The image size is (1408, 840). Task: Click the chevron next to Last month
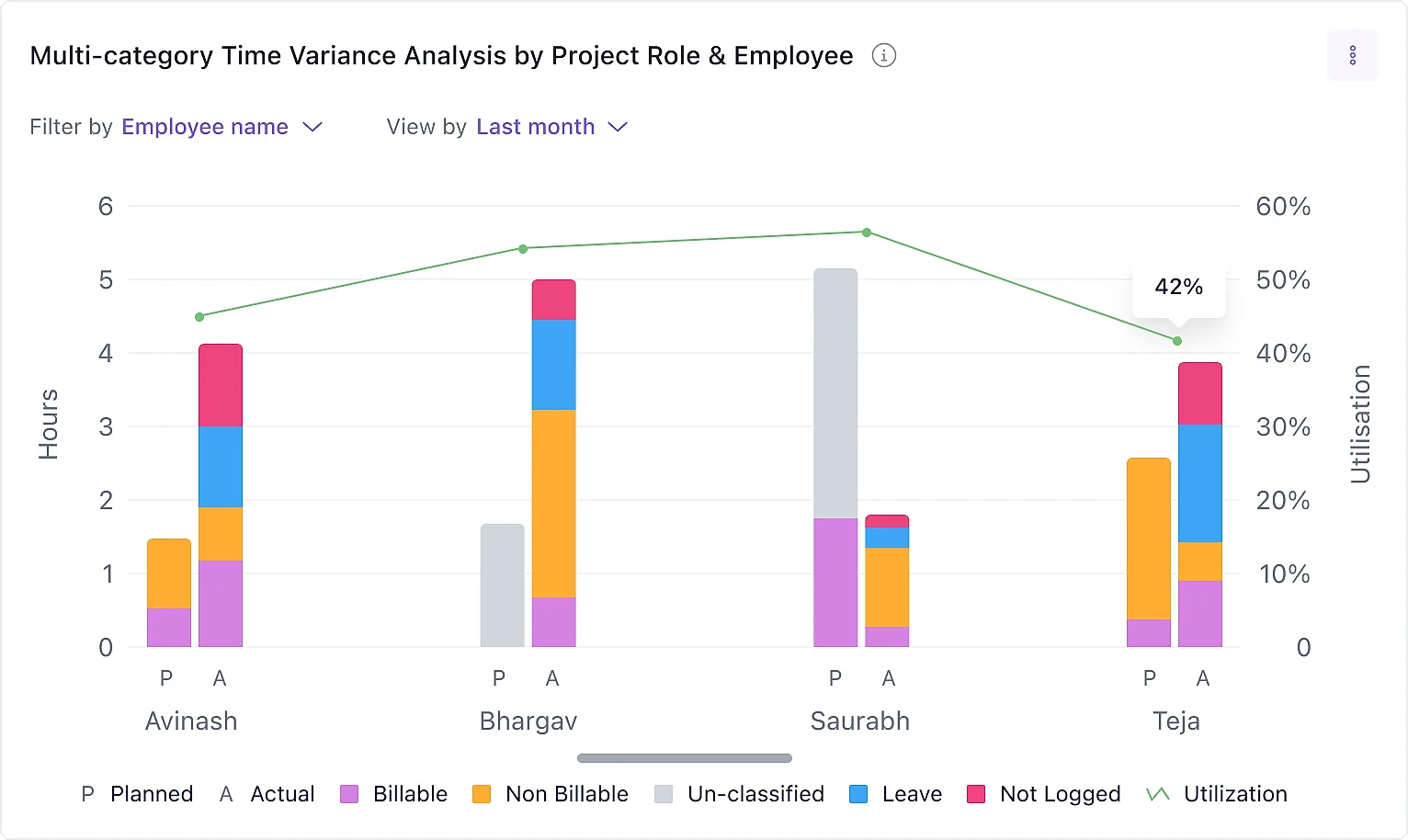coord(618,127)
